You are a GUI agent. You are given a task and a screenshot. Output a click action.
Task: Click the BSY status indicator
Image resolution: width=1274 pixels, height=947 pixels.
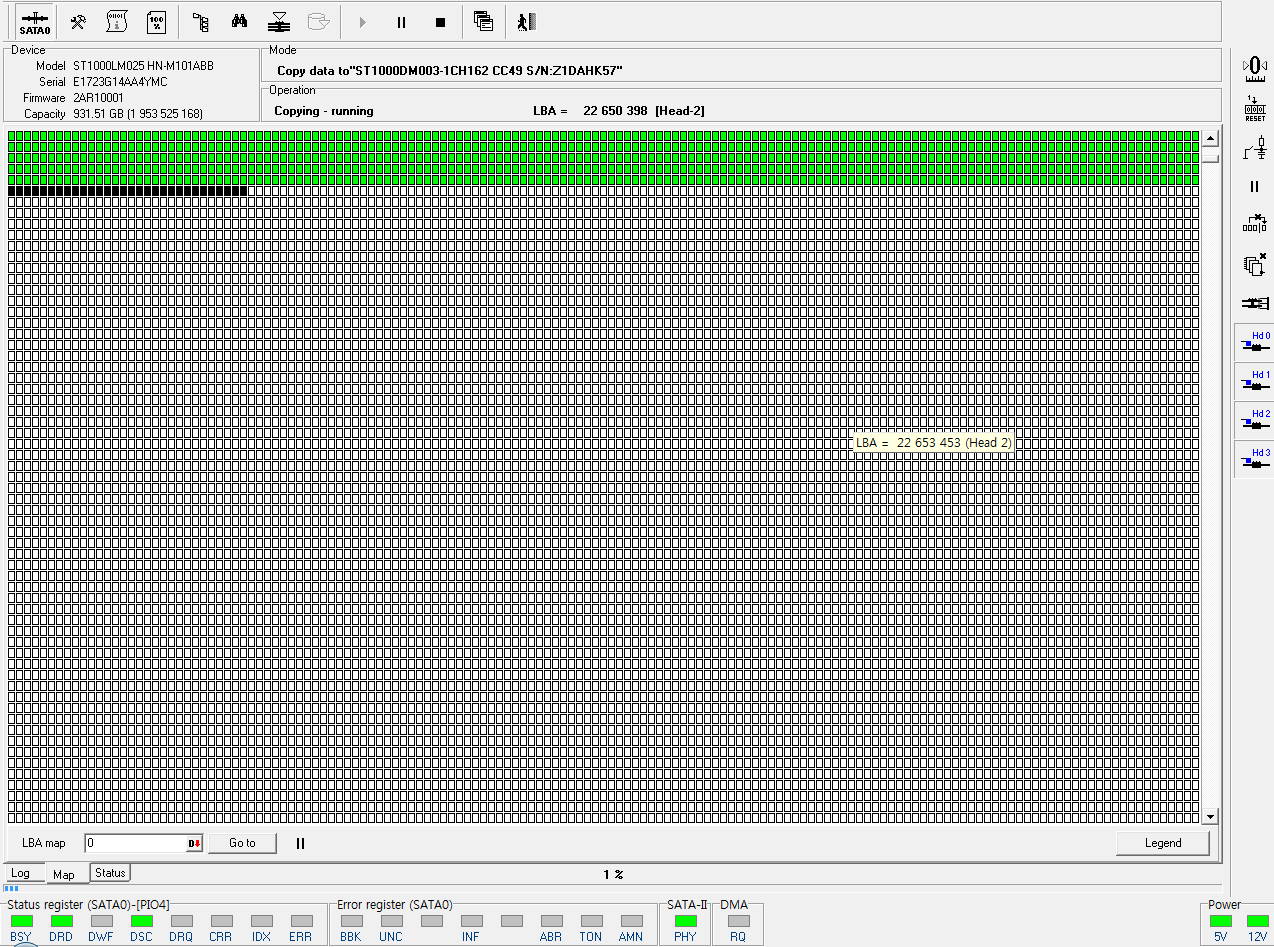pos(21,920)
